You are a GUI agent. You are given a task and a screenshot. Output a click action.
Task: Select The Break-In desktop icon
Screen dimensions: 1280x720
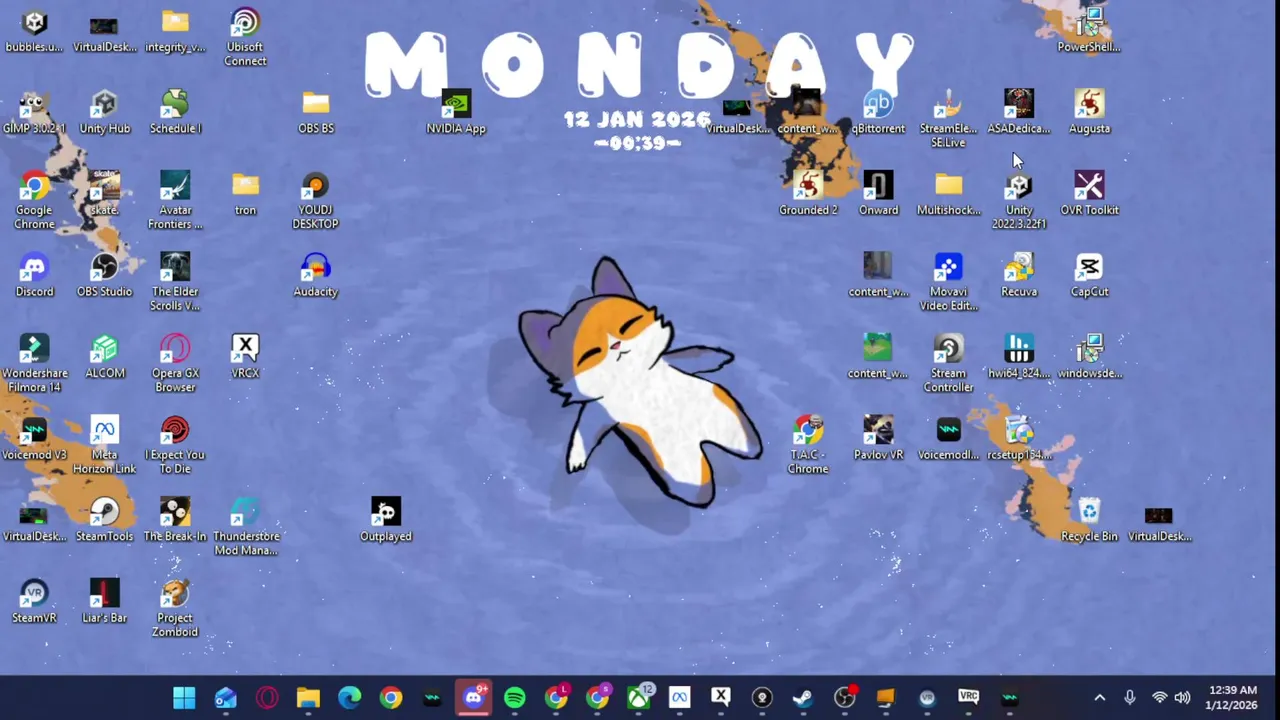[175, 520]
